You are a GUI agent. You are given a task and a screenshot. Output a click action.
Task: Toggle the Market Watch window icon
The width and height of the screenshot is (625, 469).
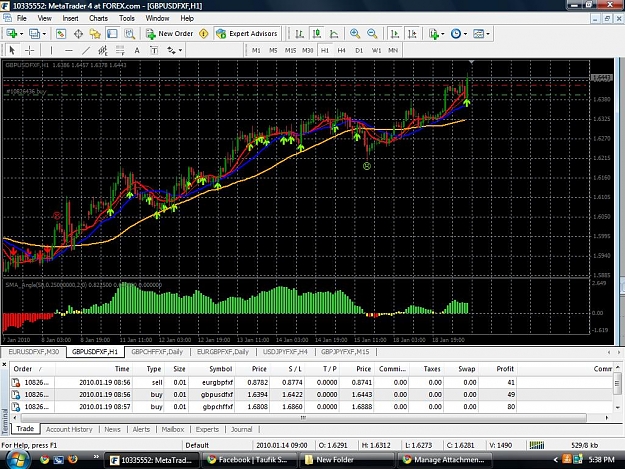(x=61, y=34)
